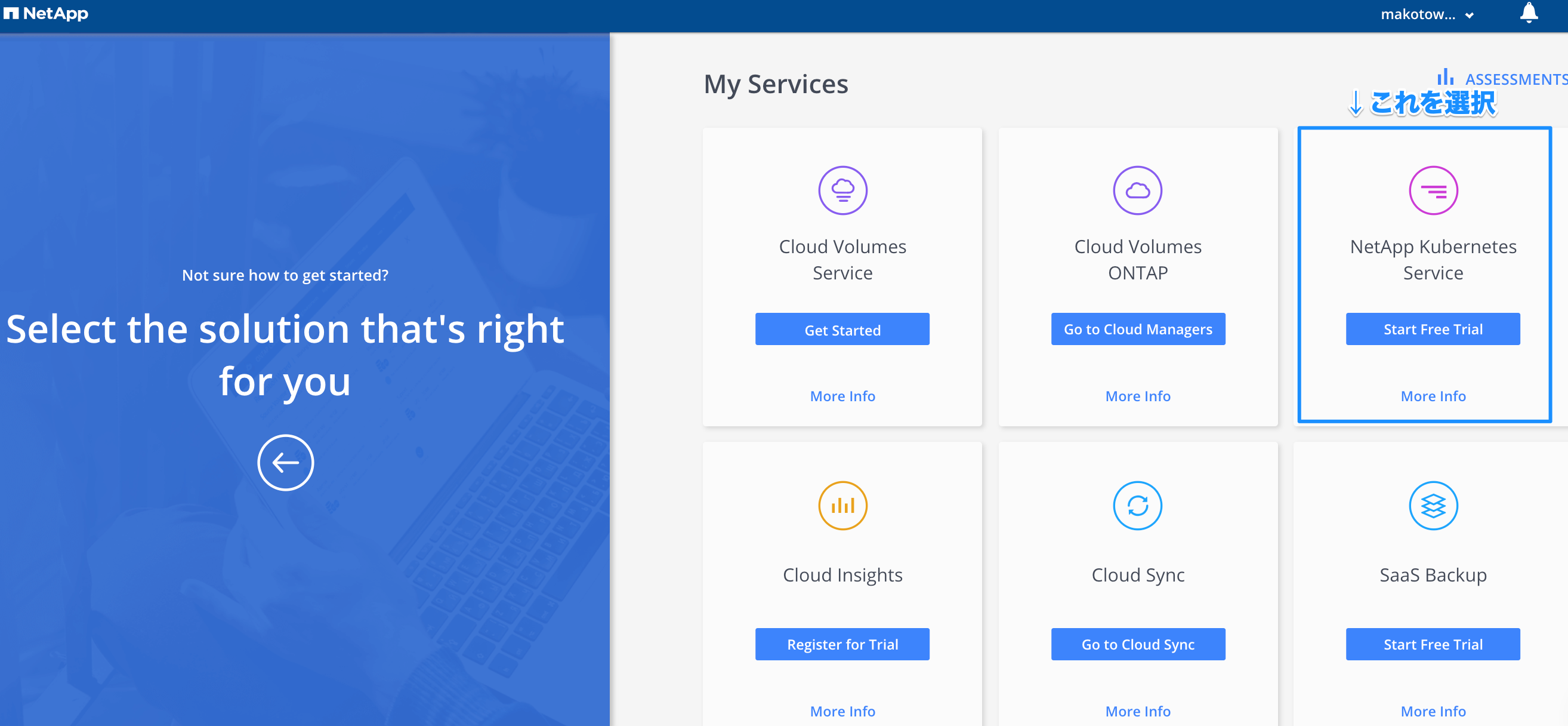
Task: Click 'Not sure how to get started?' text
Action: click(285, 275)
